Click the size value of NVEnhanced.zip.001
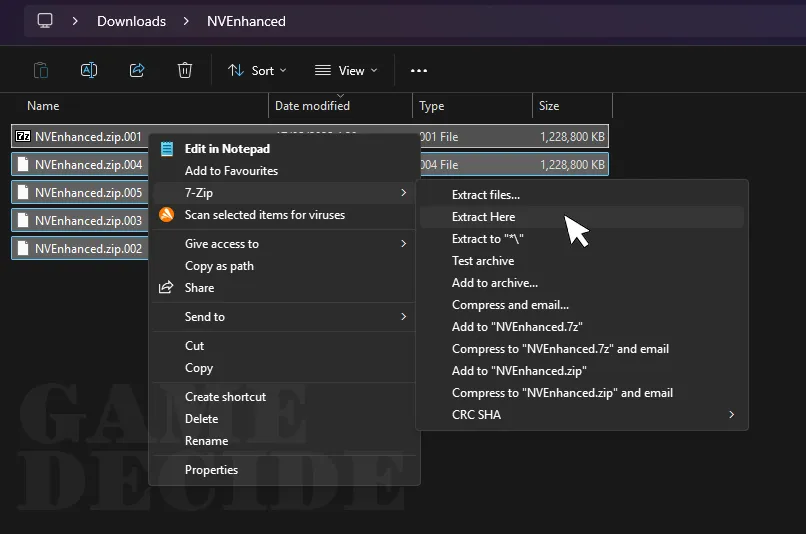Viewport: 806px width, 534px height. 572,137
